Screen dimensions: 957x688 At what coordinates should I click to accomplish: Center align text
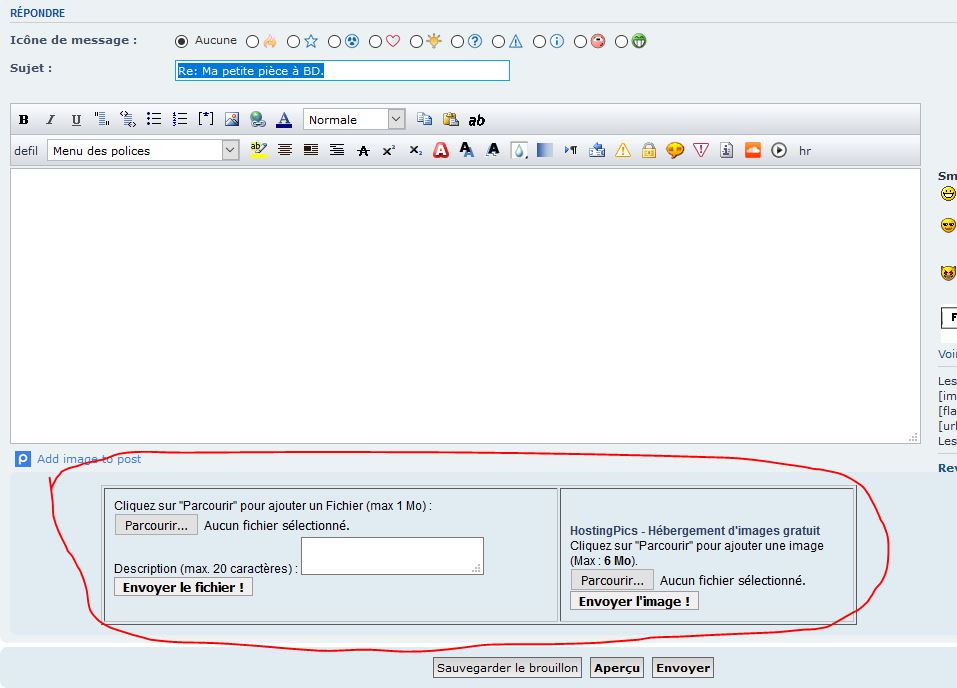(284, 150)
